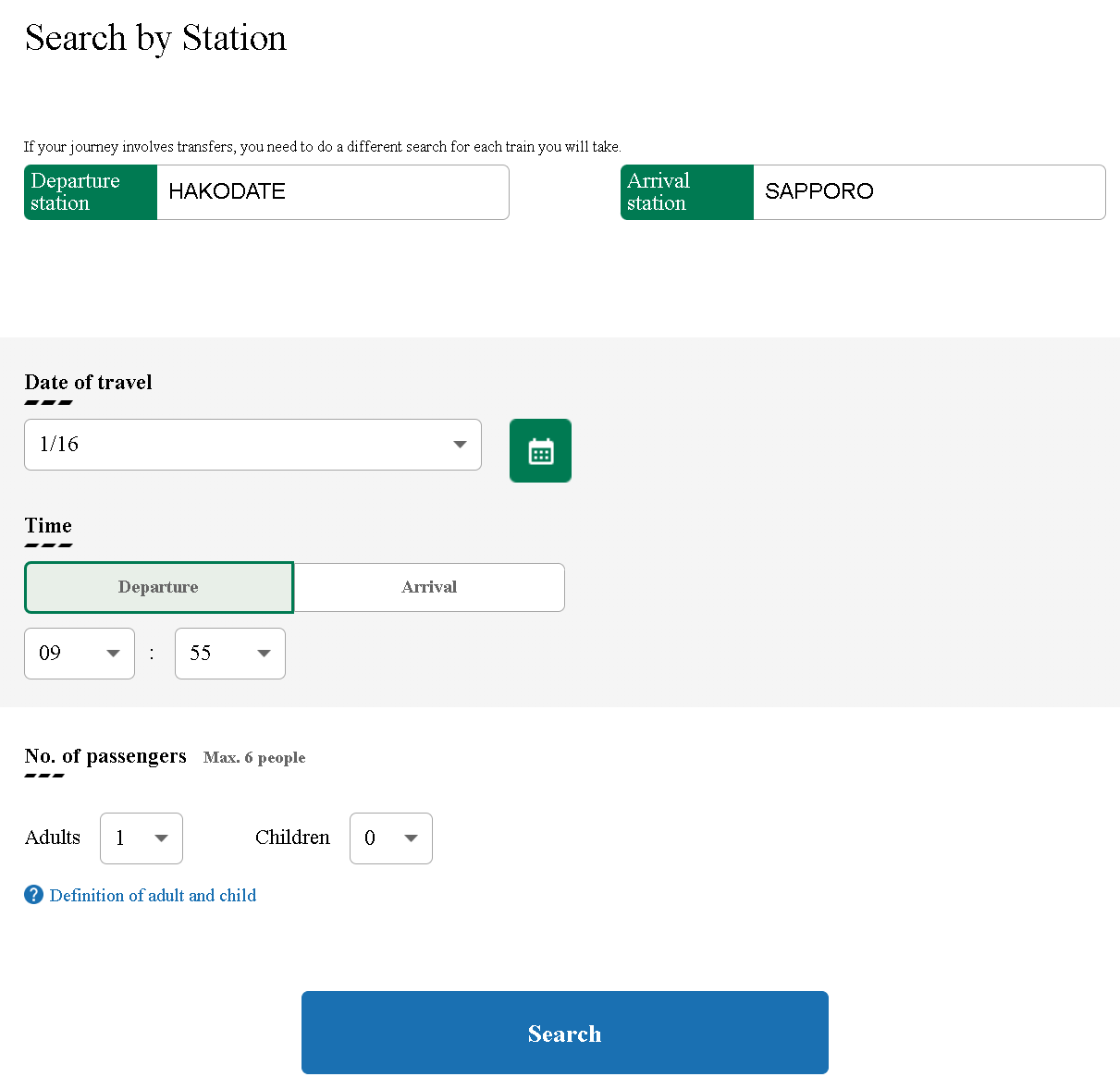1120x1089 pixels.
Task: Focus the SAPPORO arrival station field
Action: point(929,192)
